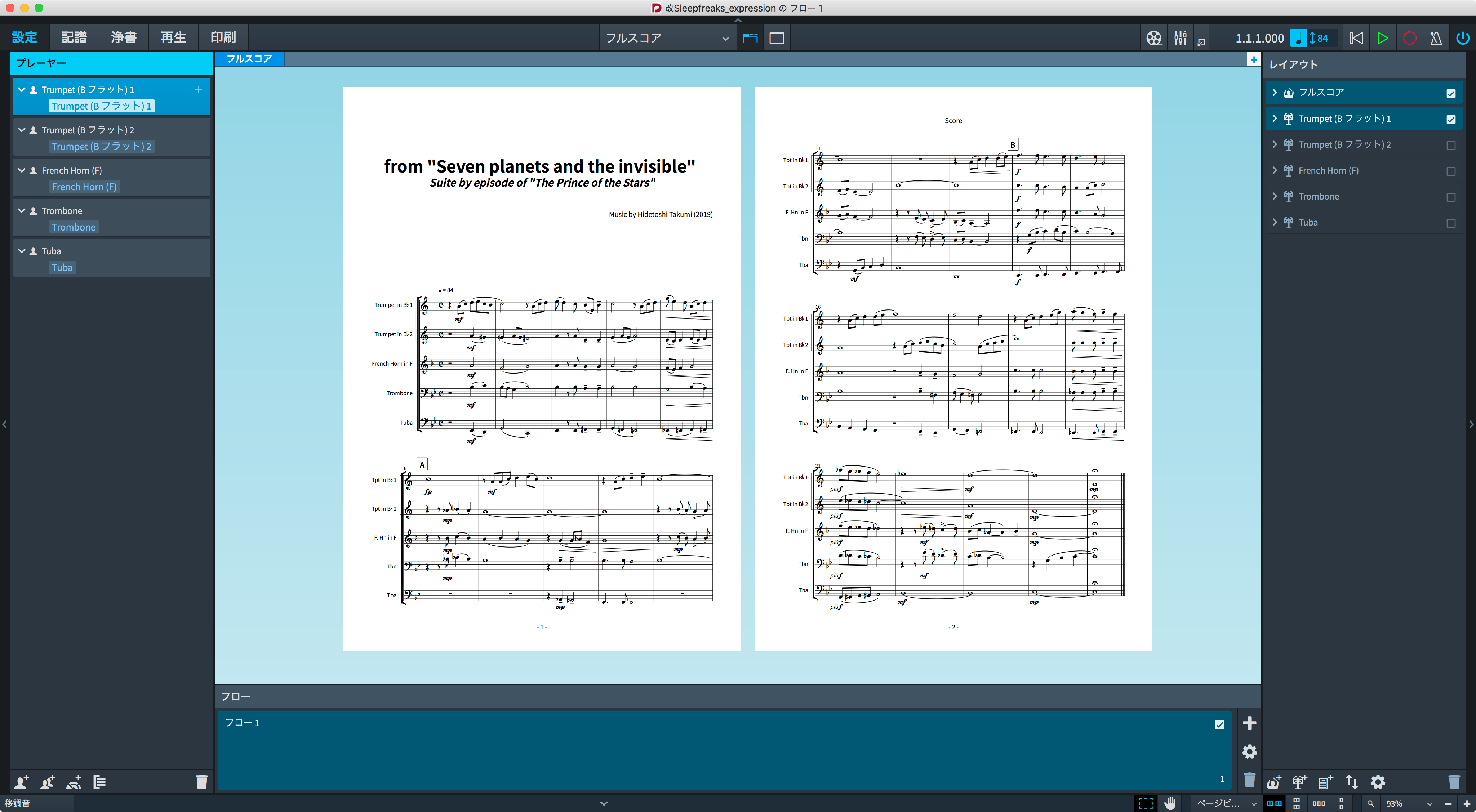Image resolution: width=1476 pixels, height=812 pixels.
Task: Enable the Trumpet (B フラット) 2 layout checkbox
Action: [x=1451, y=145]
